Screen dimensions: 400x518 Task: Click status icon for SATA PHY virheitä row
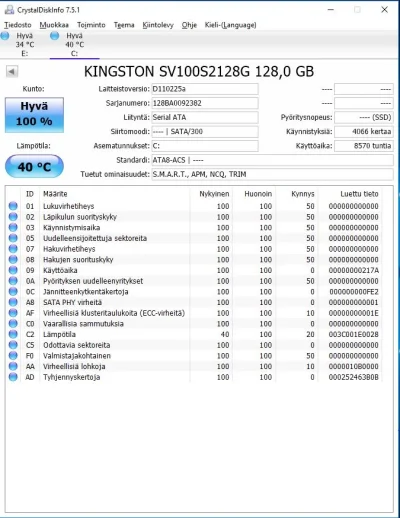[13, 302]
